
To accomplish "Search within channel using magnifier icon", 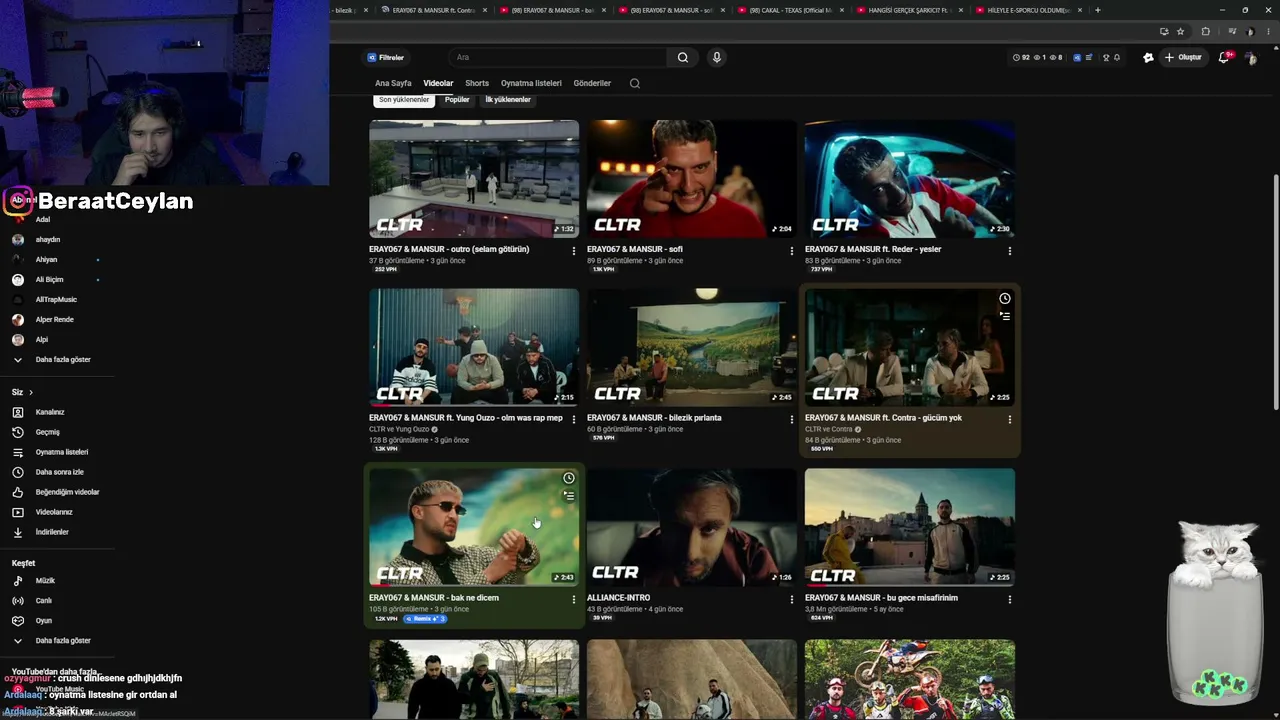I will [x=635, y=84].
